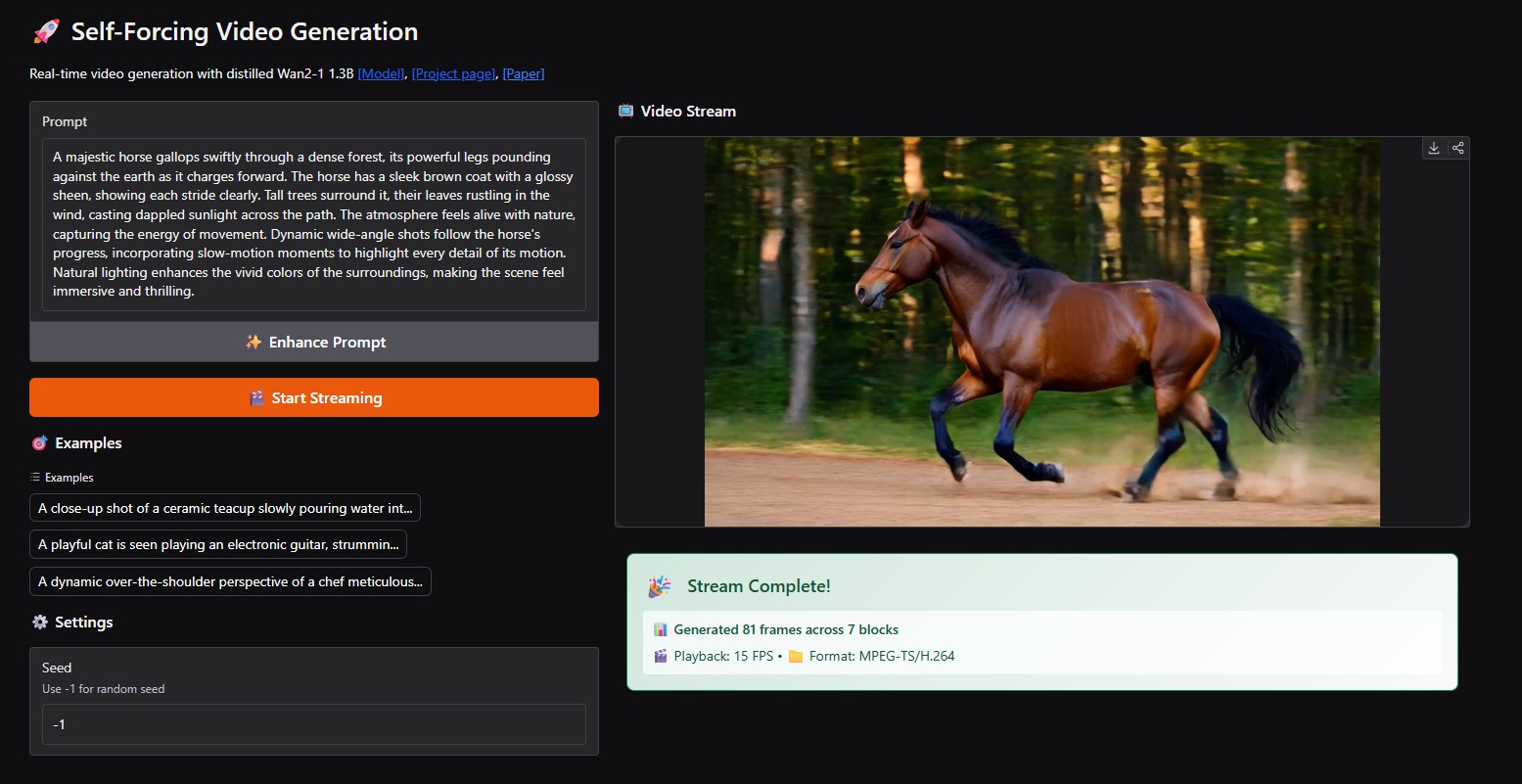Click the rocket emoji in the title

point(46,32)
